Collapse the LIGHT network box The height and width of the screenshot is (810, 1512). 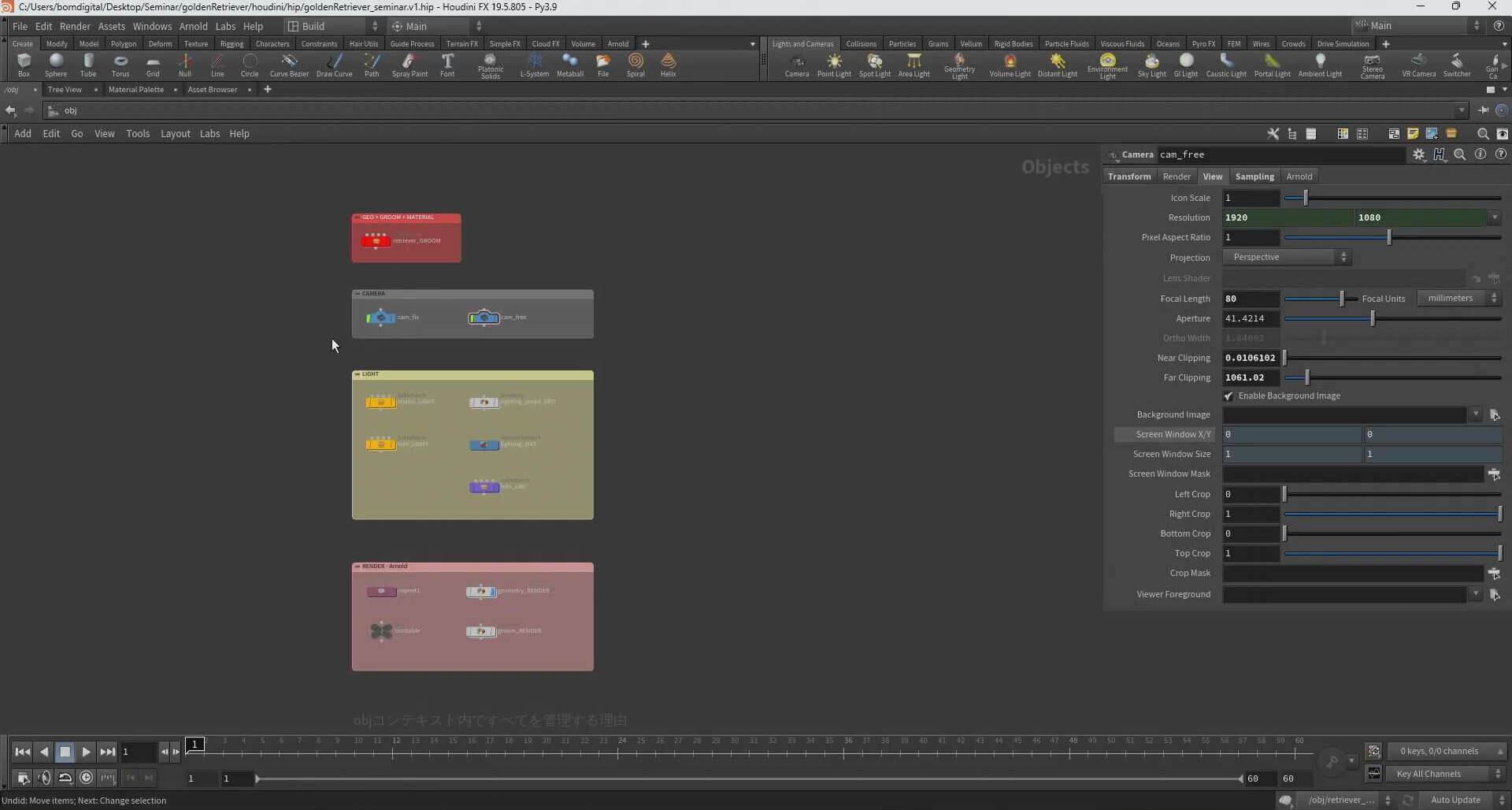pyautogui.click(x=358, y=374)
